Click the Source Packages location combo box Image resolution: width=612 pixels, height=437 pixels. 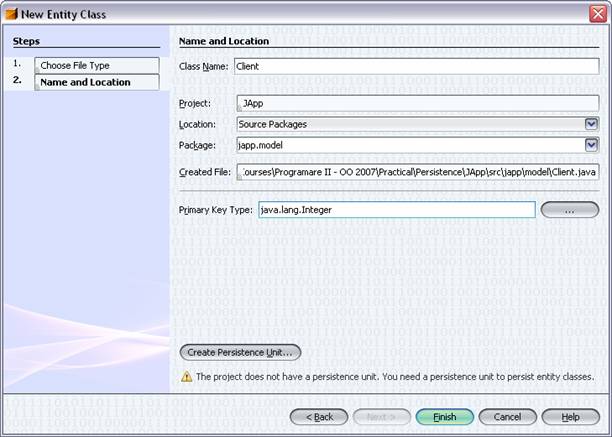tap(418, 124)
